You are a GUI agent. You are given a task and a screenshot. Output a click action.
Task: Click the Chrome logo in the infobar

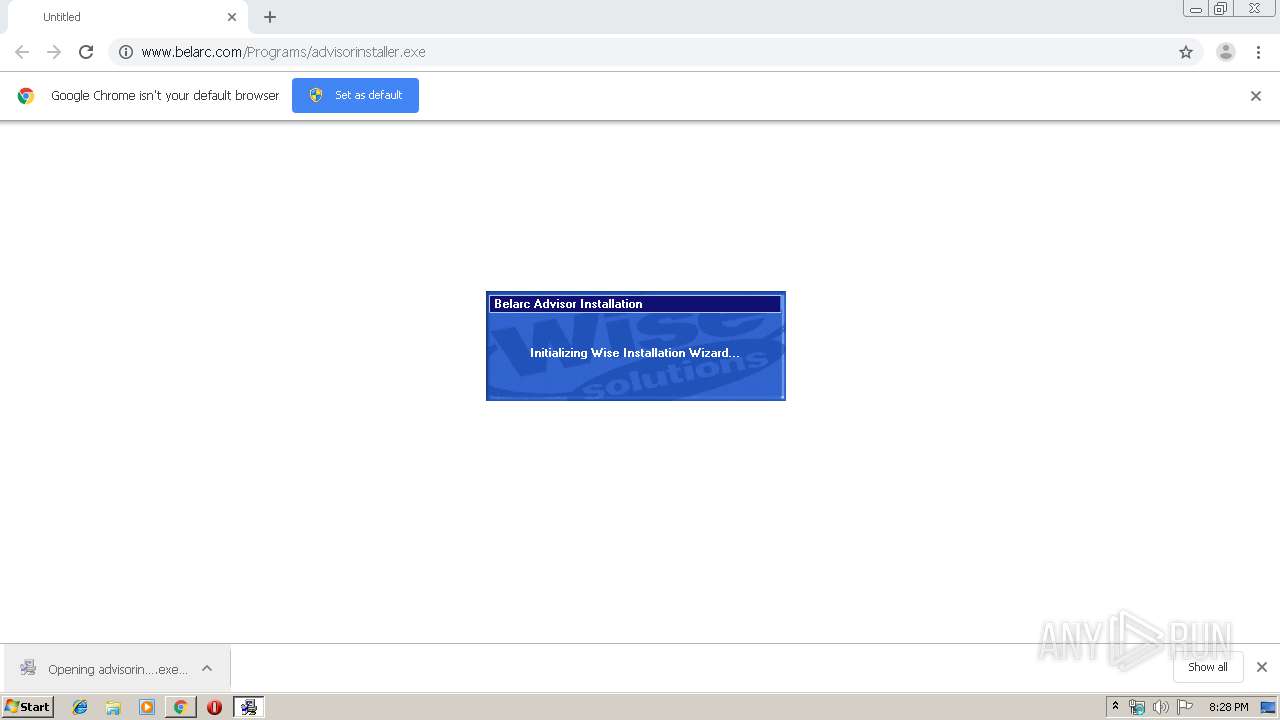[26, 96]
